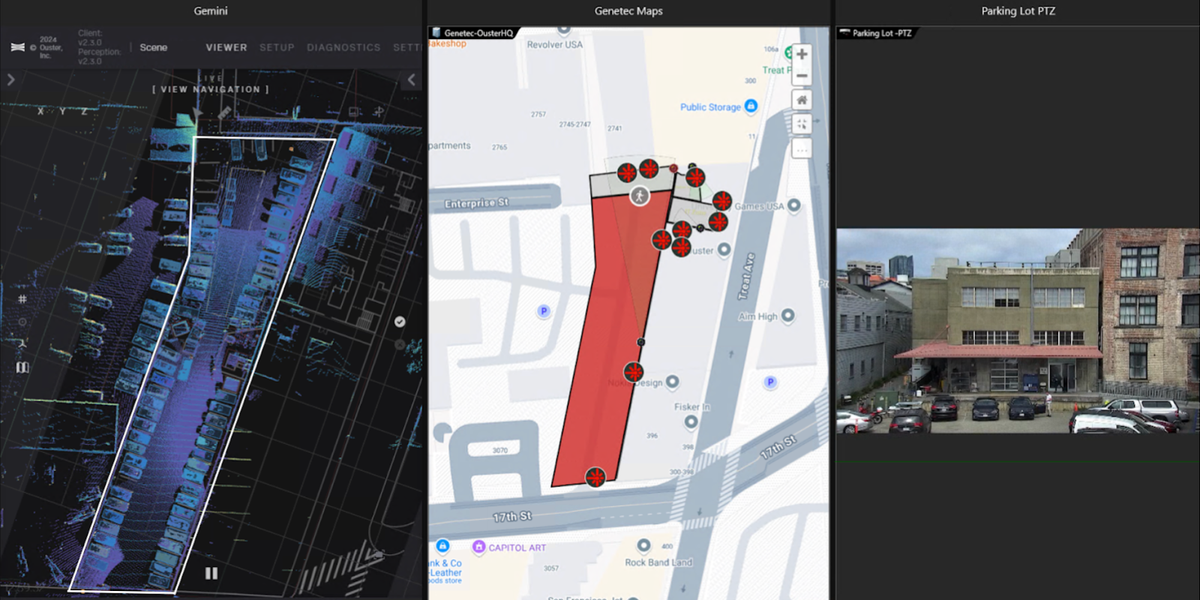Image resolution: width=1200 pixels, height=600 pixels.
Task: Click the Ouster logo icon in Gemini
Action: [x=18, y=47]
